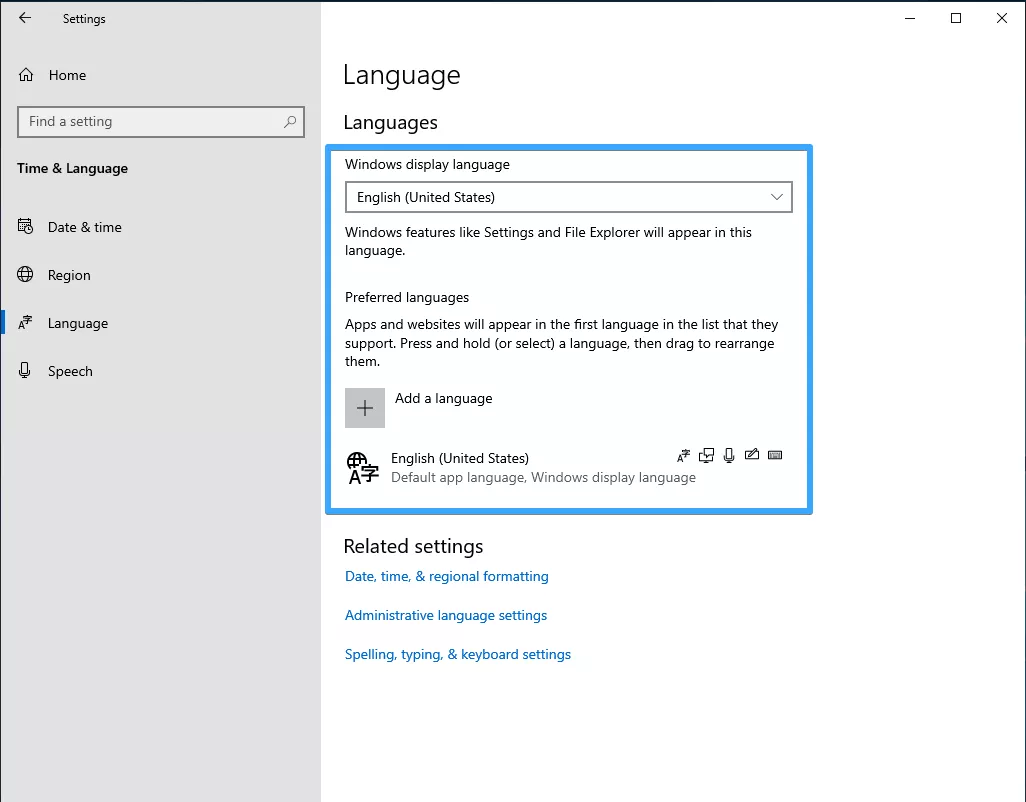Open Date, time, & regional formatting link
Screen dimensions: 1026x802
click(447, 576)
